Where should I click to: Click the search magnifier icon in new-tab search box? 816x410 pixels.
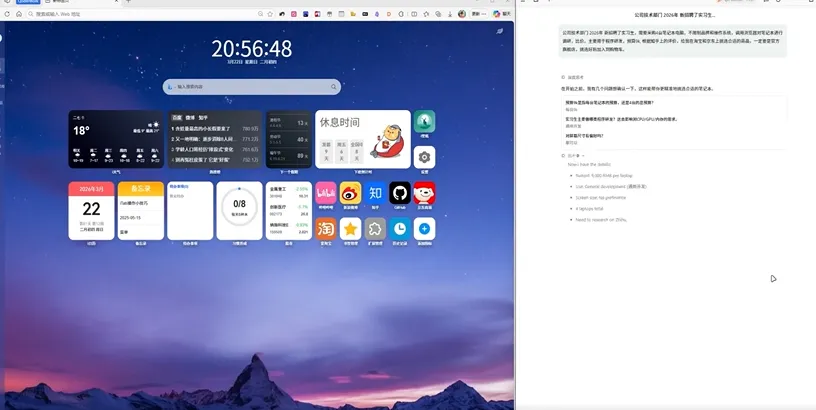(x=334, y=87)
